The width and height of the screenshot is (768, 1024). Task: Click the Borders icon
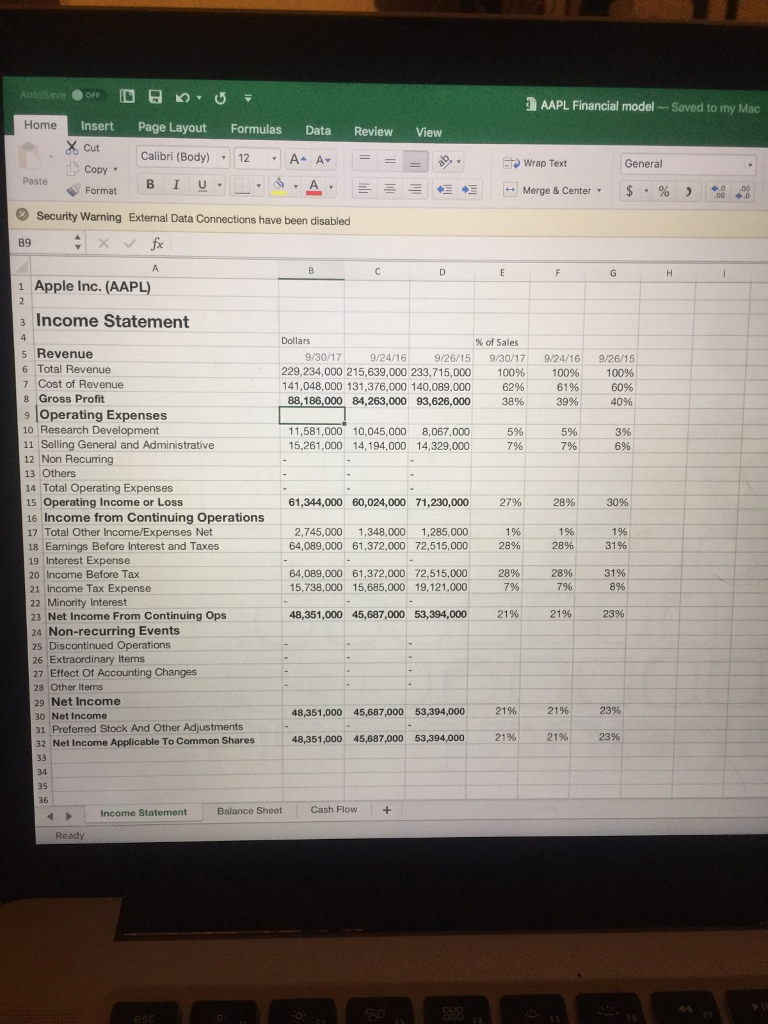(x=242, y=187)
